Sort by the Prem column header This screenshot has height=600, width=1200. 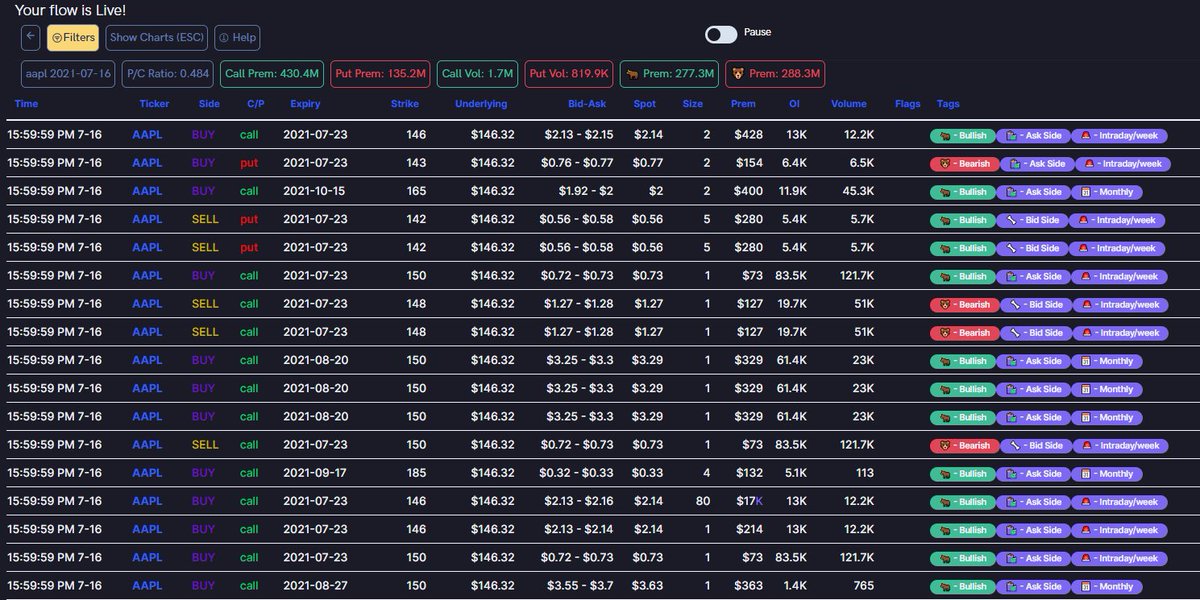tap(743, 103)
